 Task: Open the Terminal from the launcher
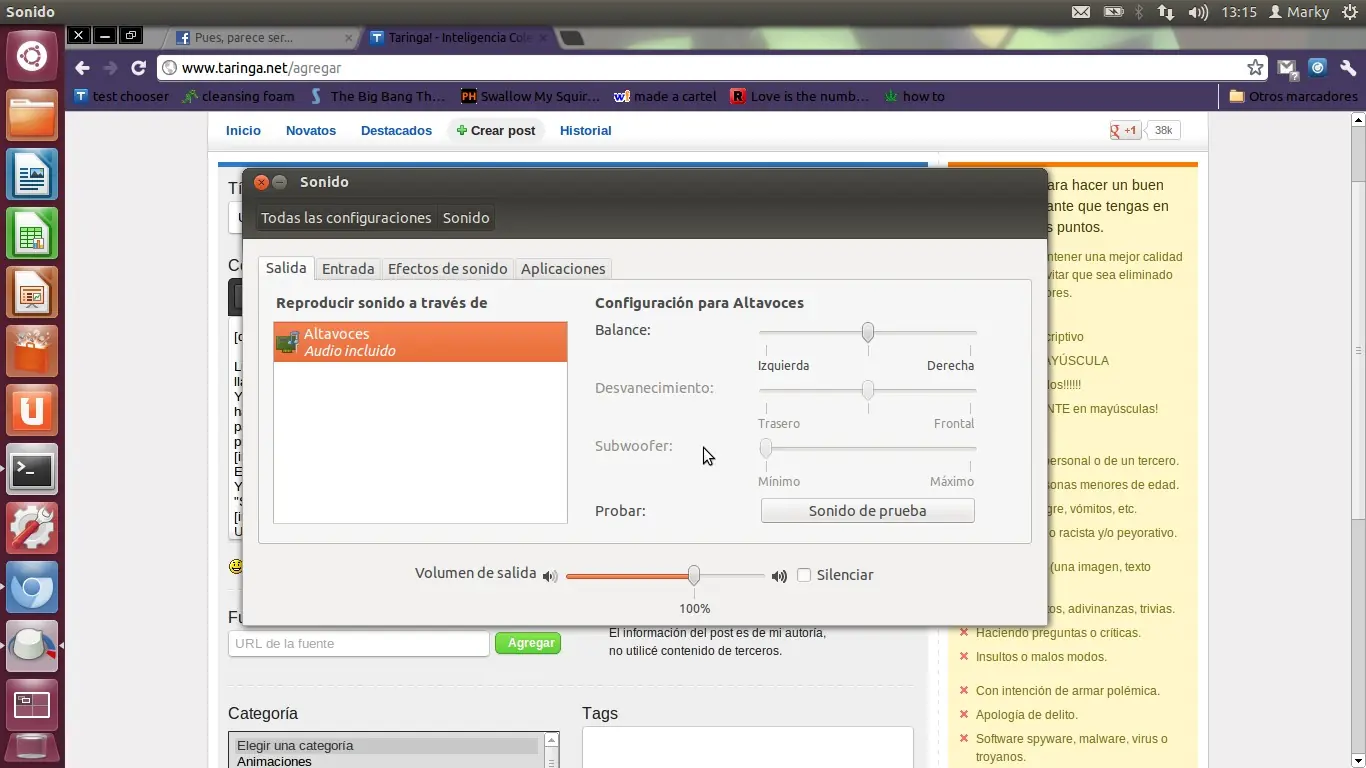tap(32, 469)
